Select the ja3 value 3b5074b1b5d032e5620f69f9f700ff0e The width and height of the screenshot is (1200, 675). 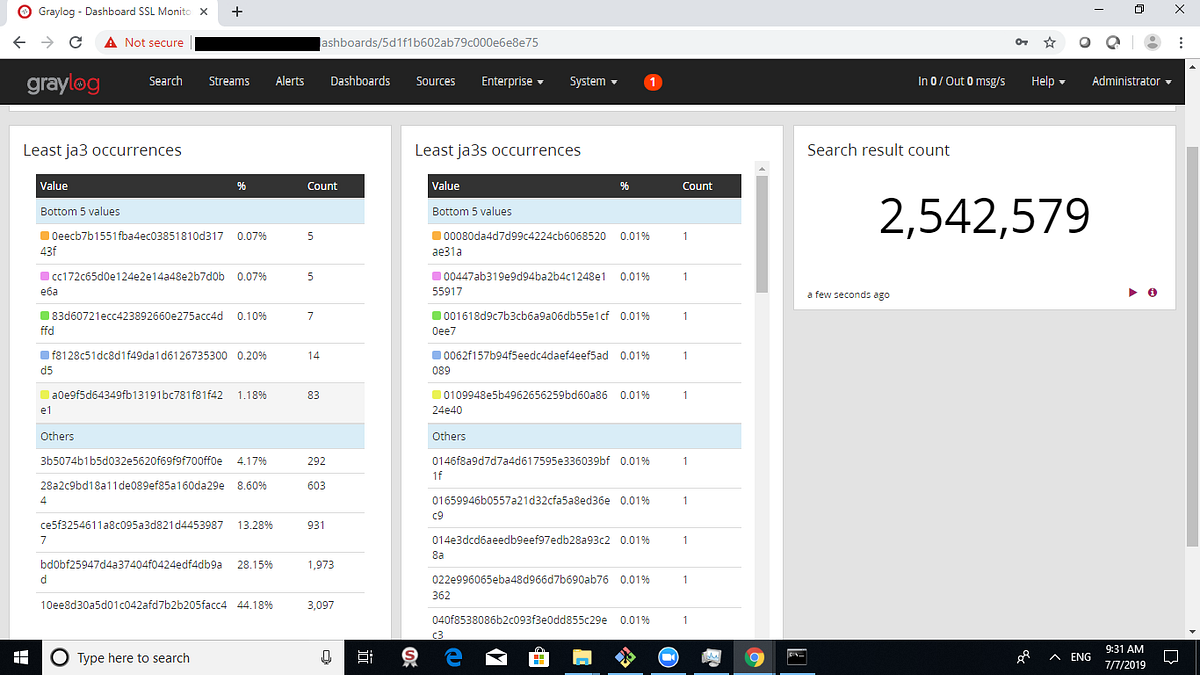[130, 462]
